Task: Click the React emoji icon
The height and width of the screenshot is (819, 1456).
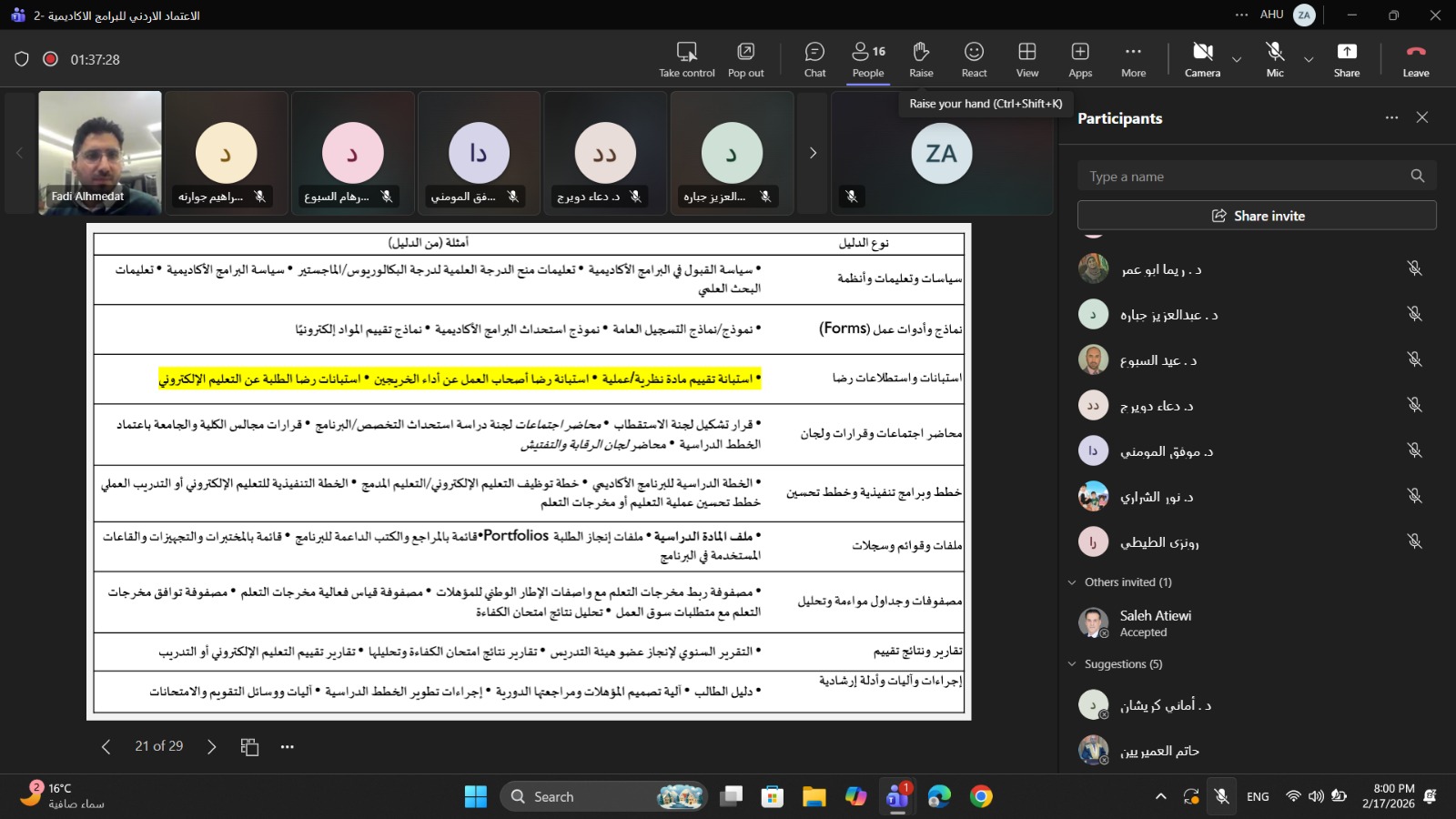Action: [x=974, y=59]
